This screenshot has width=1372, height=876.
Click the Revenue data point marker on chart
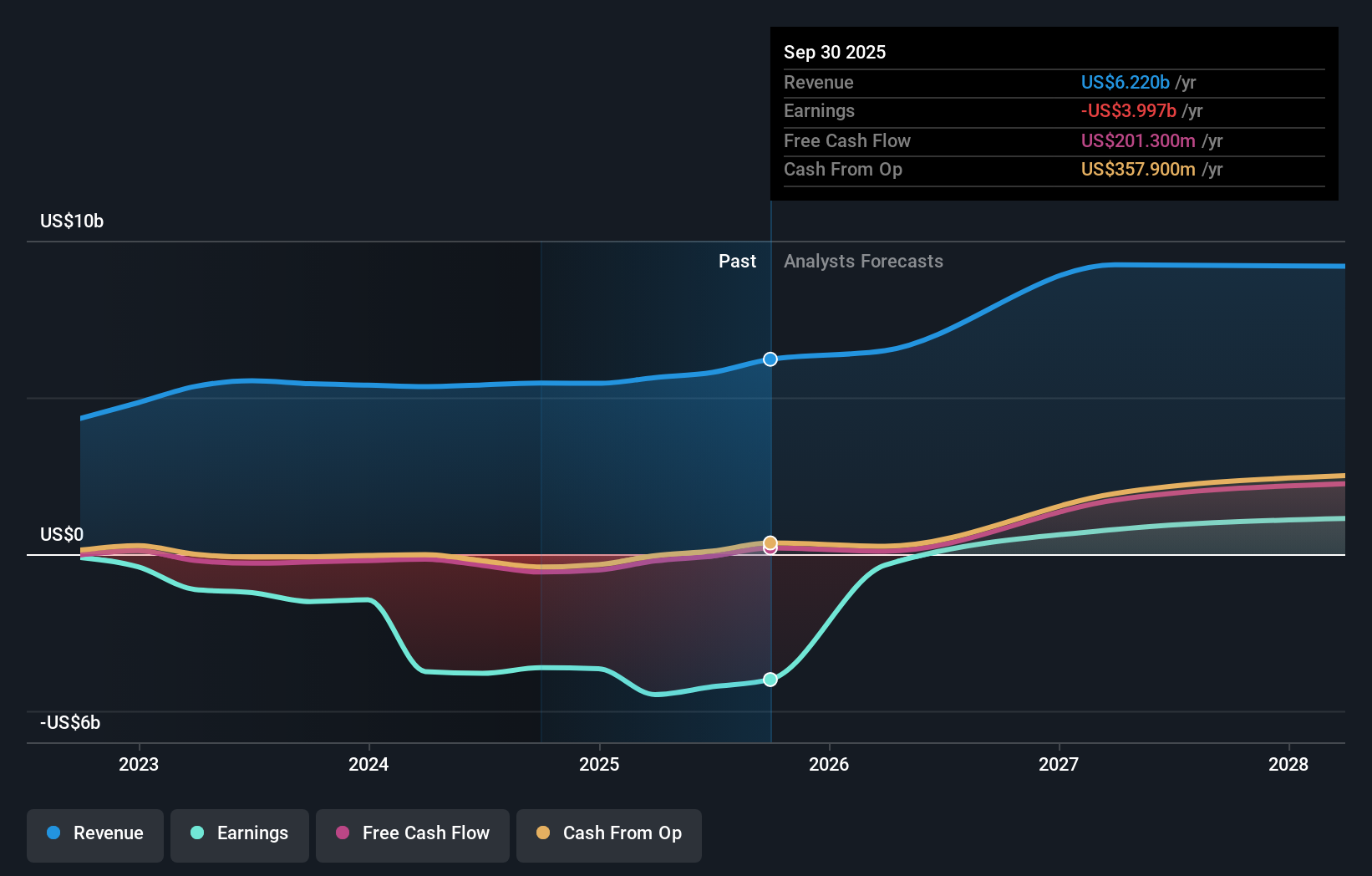click(770, 359)
